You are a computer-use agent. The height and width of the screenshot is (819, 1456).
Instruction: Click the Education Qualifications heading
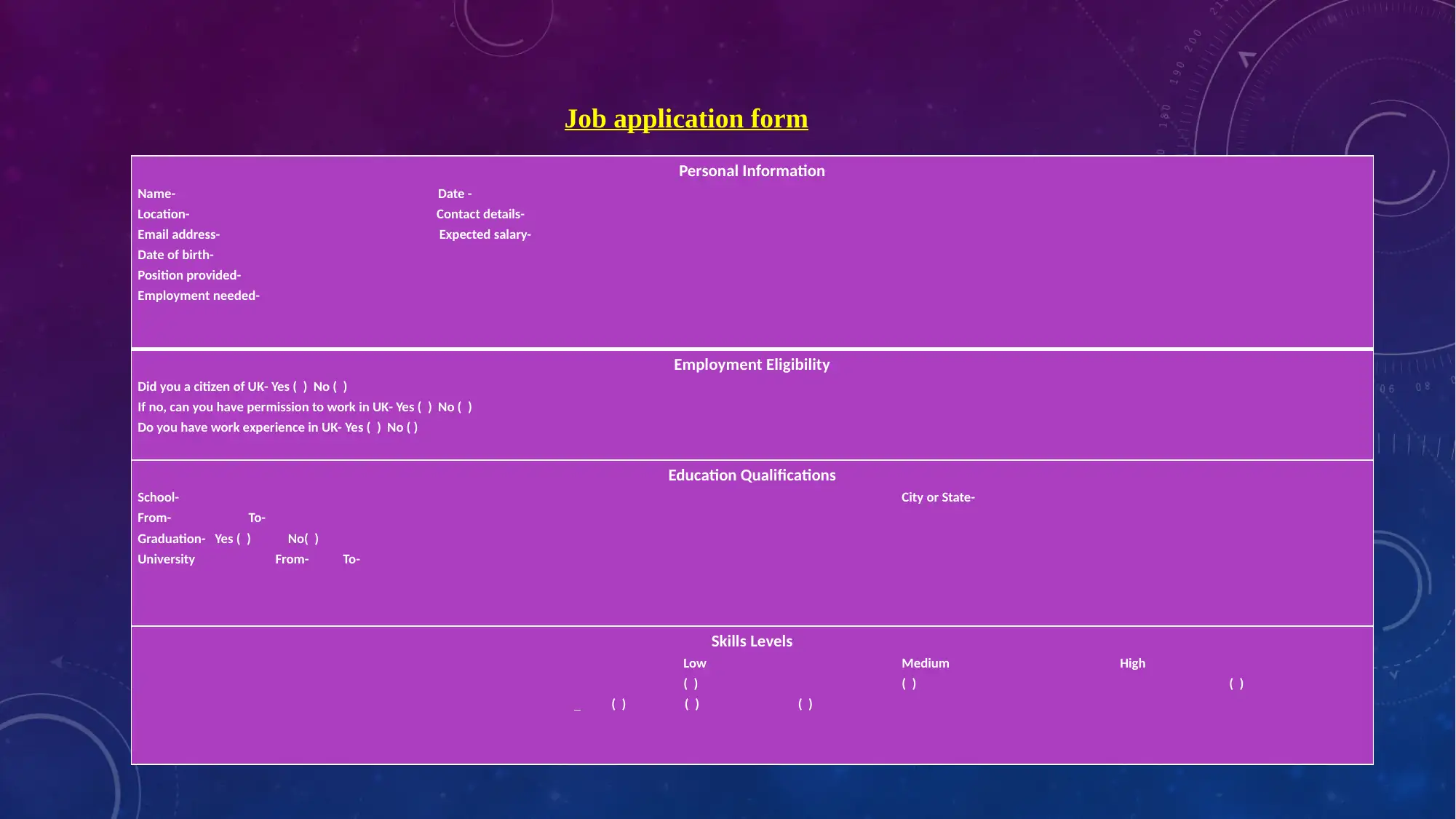point(752,475)
